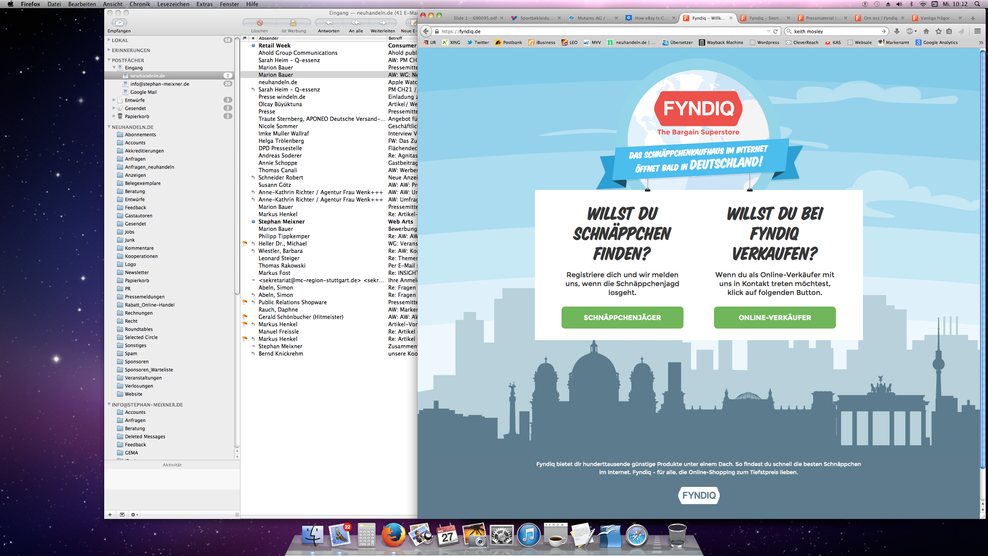Click ONLINE-VERKÄUFER green button
Viewport: 988px width, 556px height.
774,317
